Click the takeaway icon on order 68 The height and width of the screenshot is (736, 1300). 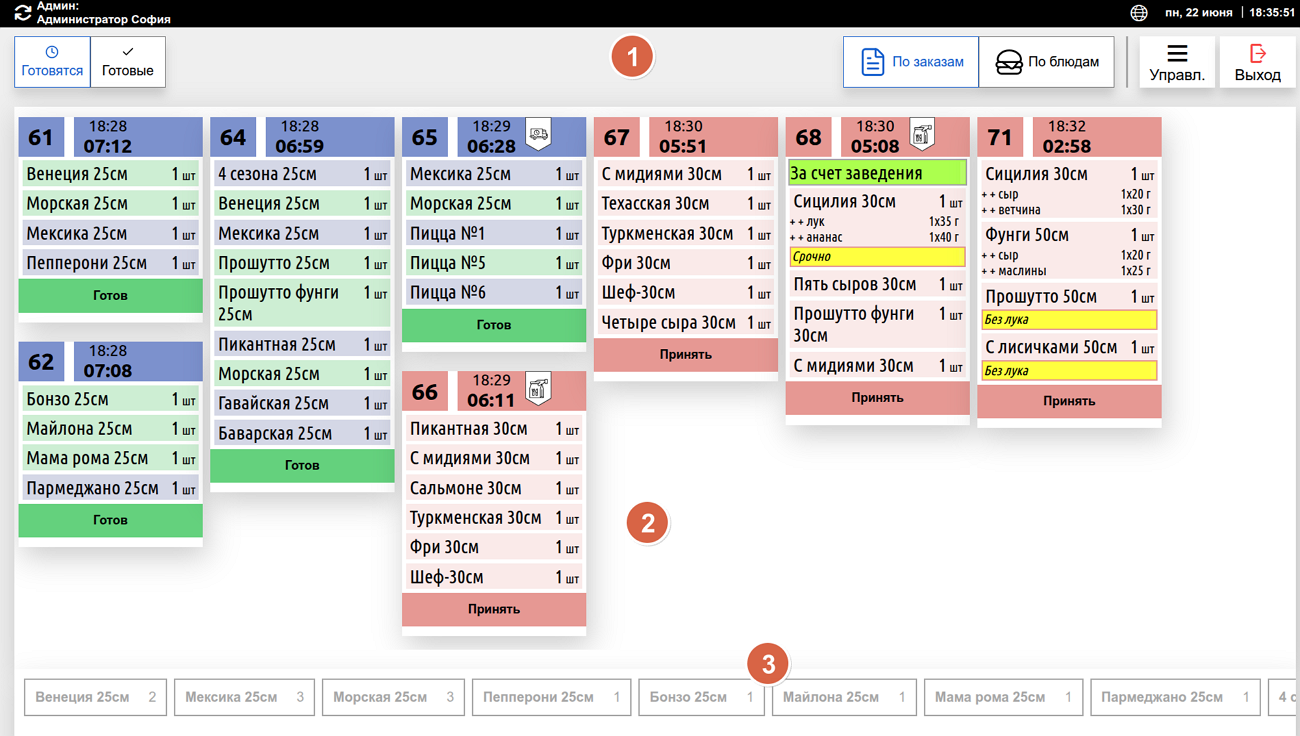coord(922,134)
